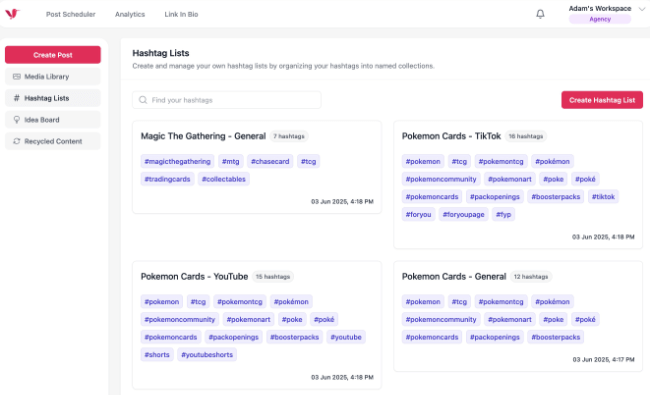This screenshot has height=395, width=650.
Task: Click the #foryou tag
Action: tap(418, 214)
